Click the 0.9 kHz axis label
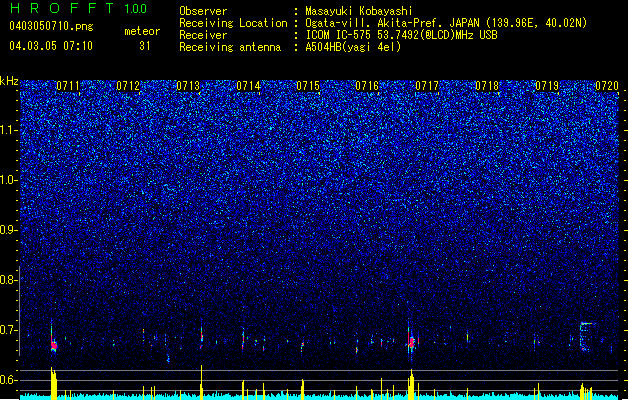Viewport: 629px width, 400px height. pos(9,230)
